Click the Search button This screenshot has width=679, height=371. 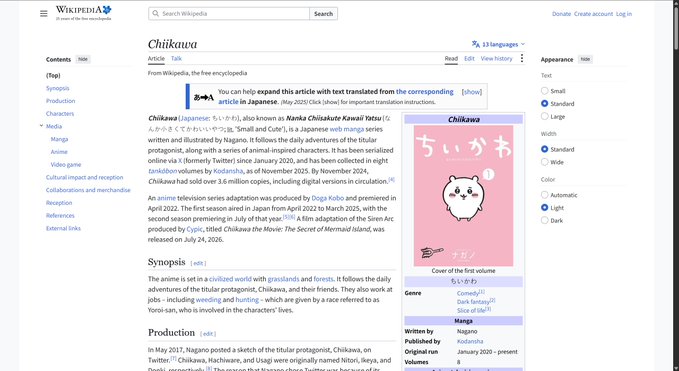pyautogui.click(x=323, y=14)
